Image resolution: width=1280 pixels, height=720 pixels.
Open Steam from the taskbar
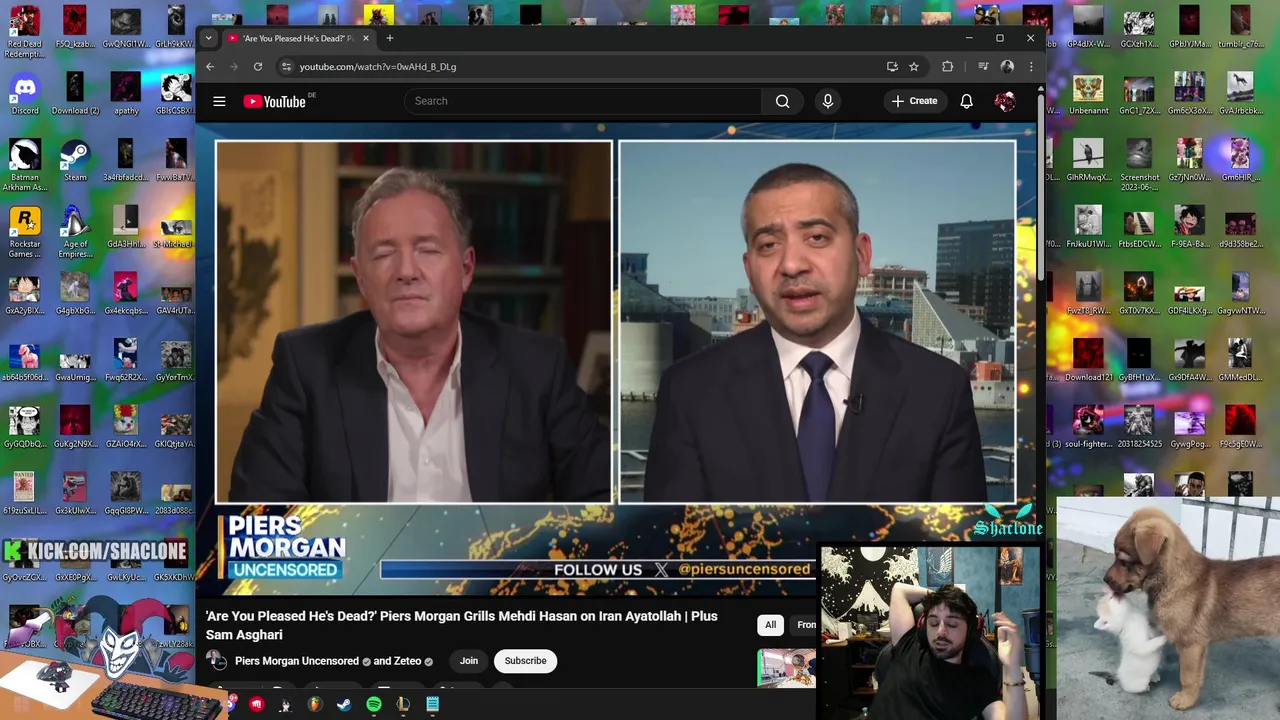(344, 705)
